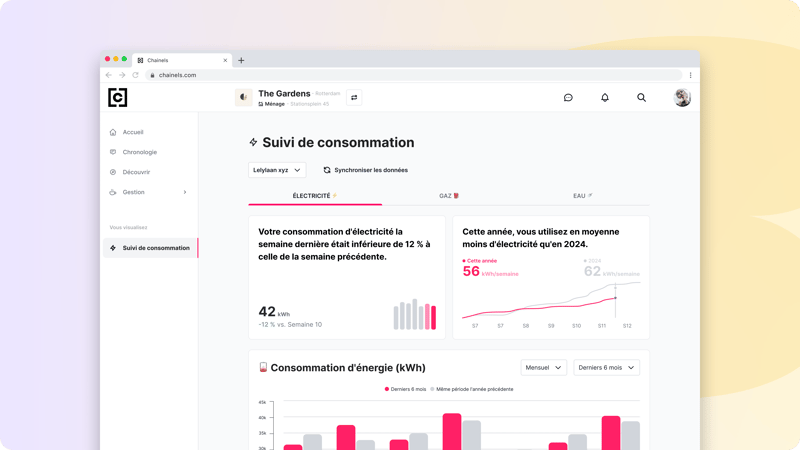Click the lock icon in address bar

tap(152, 75)
